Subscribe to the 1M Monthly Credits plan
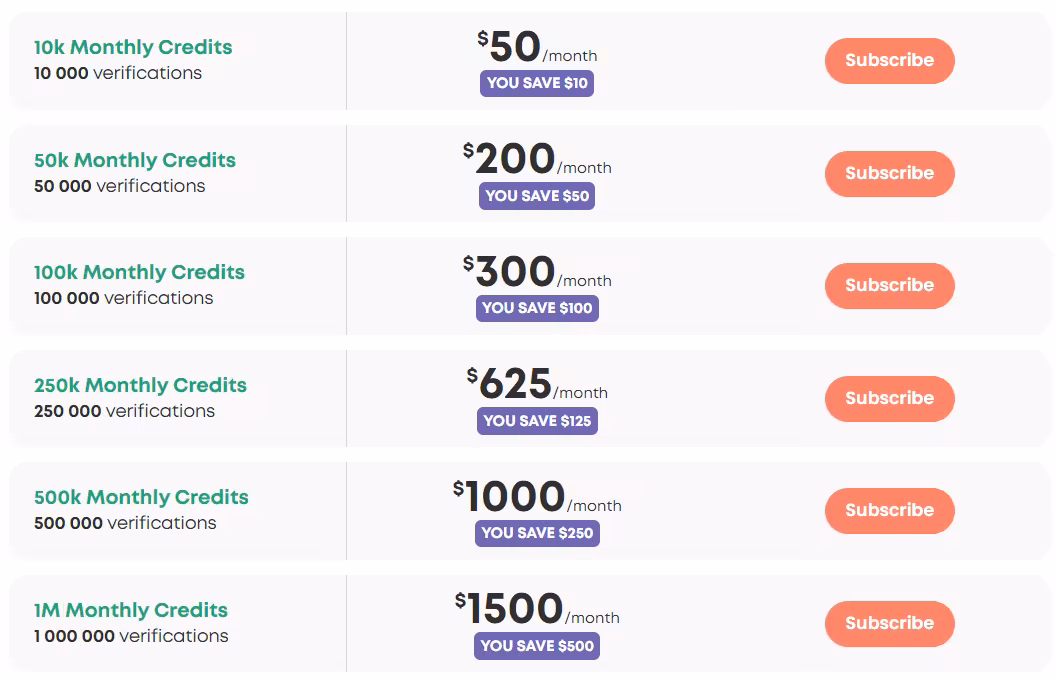 pos(889,624)
